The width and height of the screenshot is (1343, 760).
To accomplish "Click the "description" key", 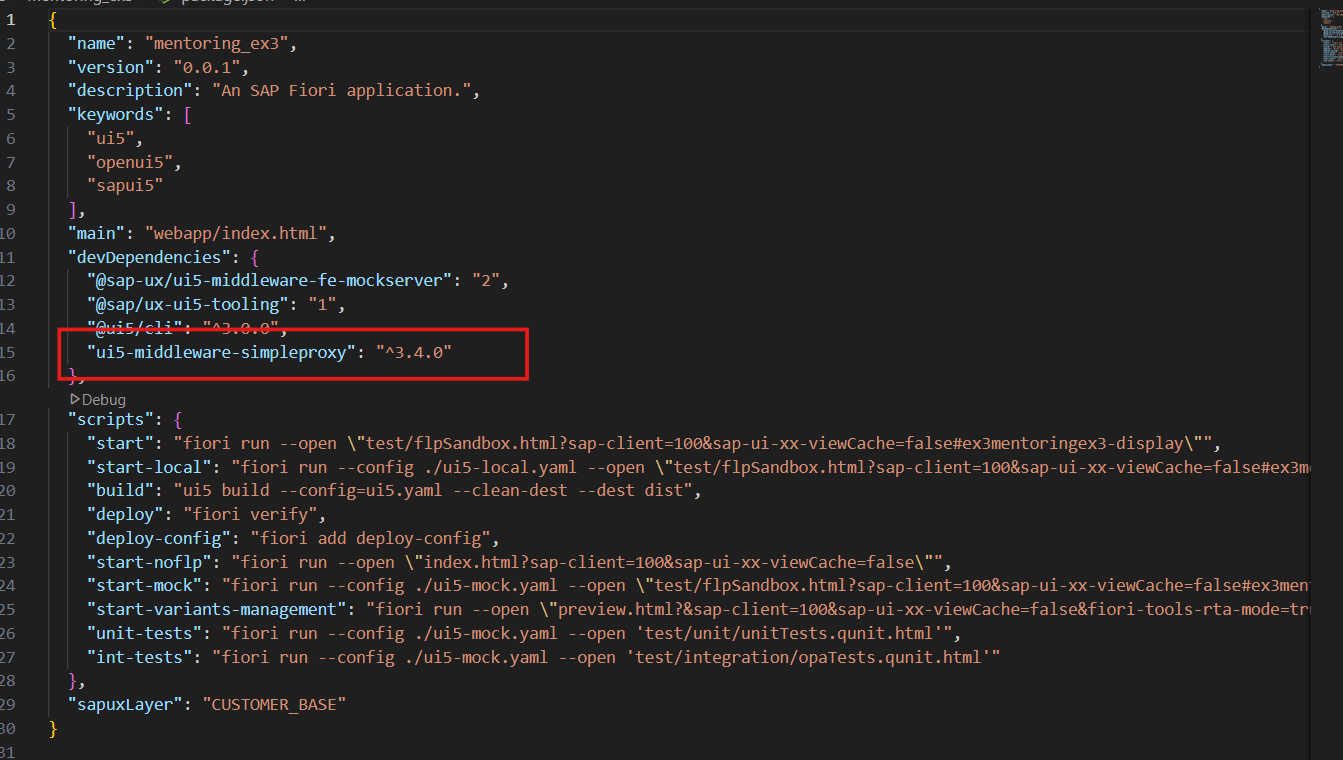I will [130, 90].
